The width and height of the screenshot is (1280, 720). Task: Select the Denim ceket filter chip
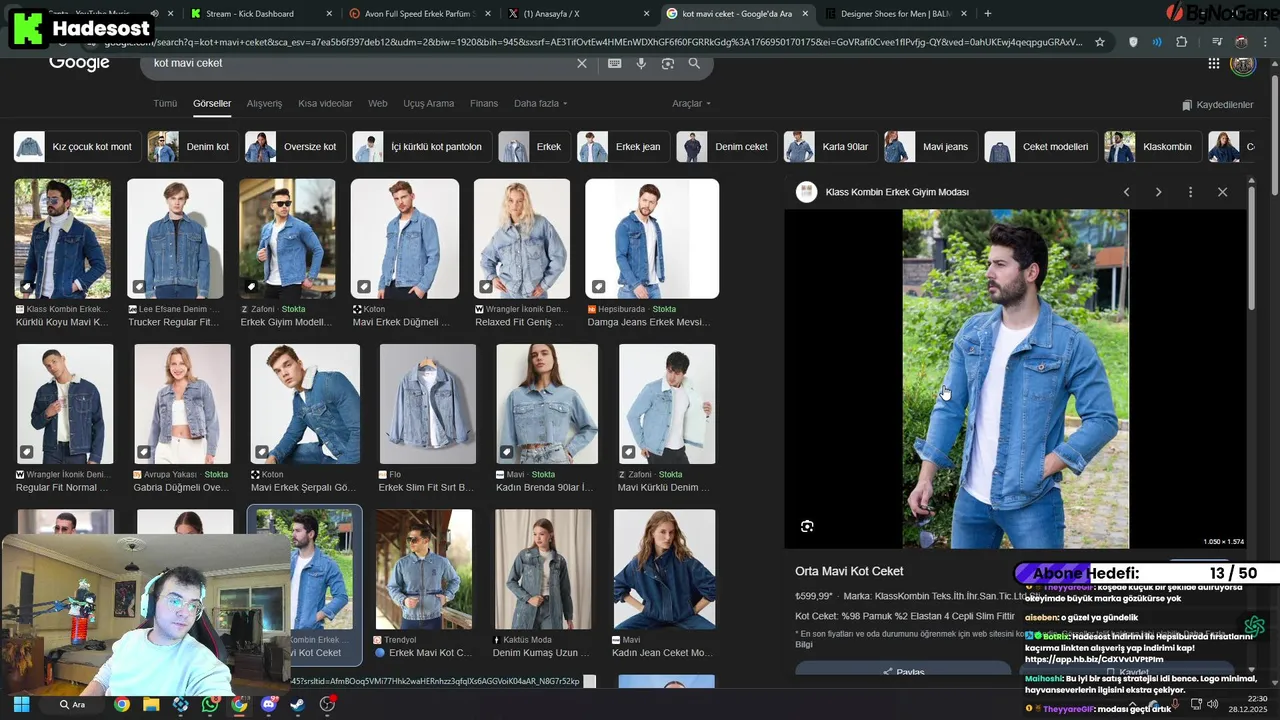728,147
